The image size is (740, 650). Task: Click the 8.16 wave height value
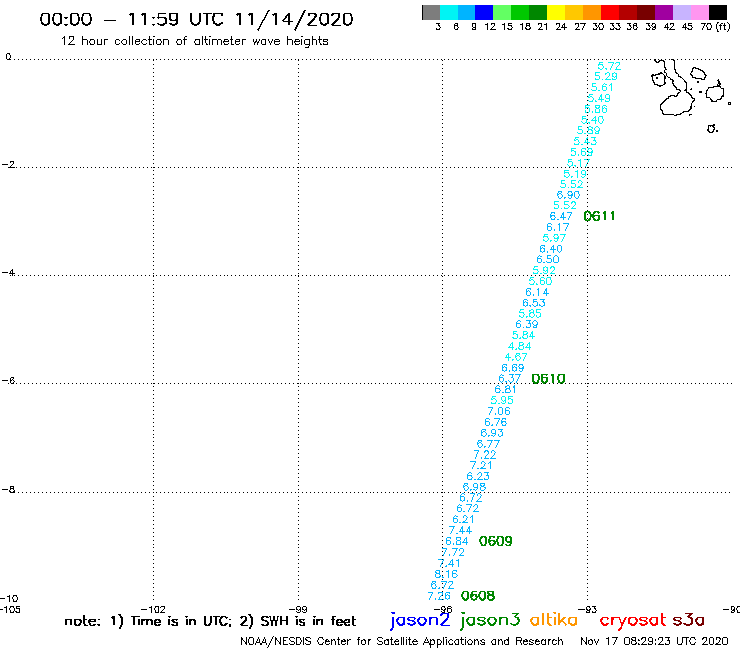(x=446, y=574)
